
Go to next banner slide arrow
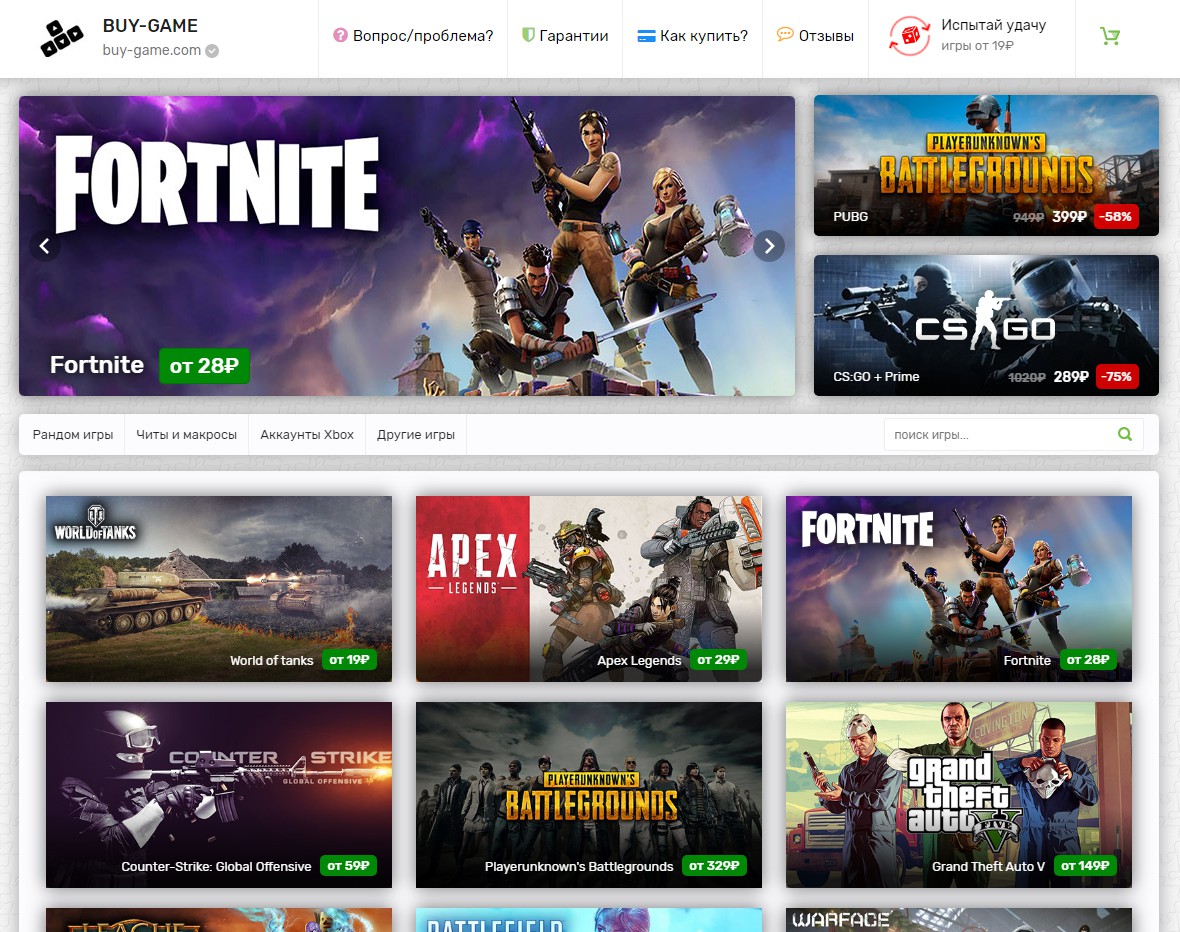[x=769, y=246]
